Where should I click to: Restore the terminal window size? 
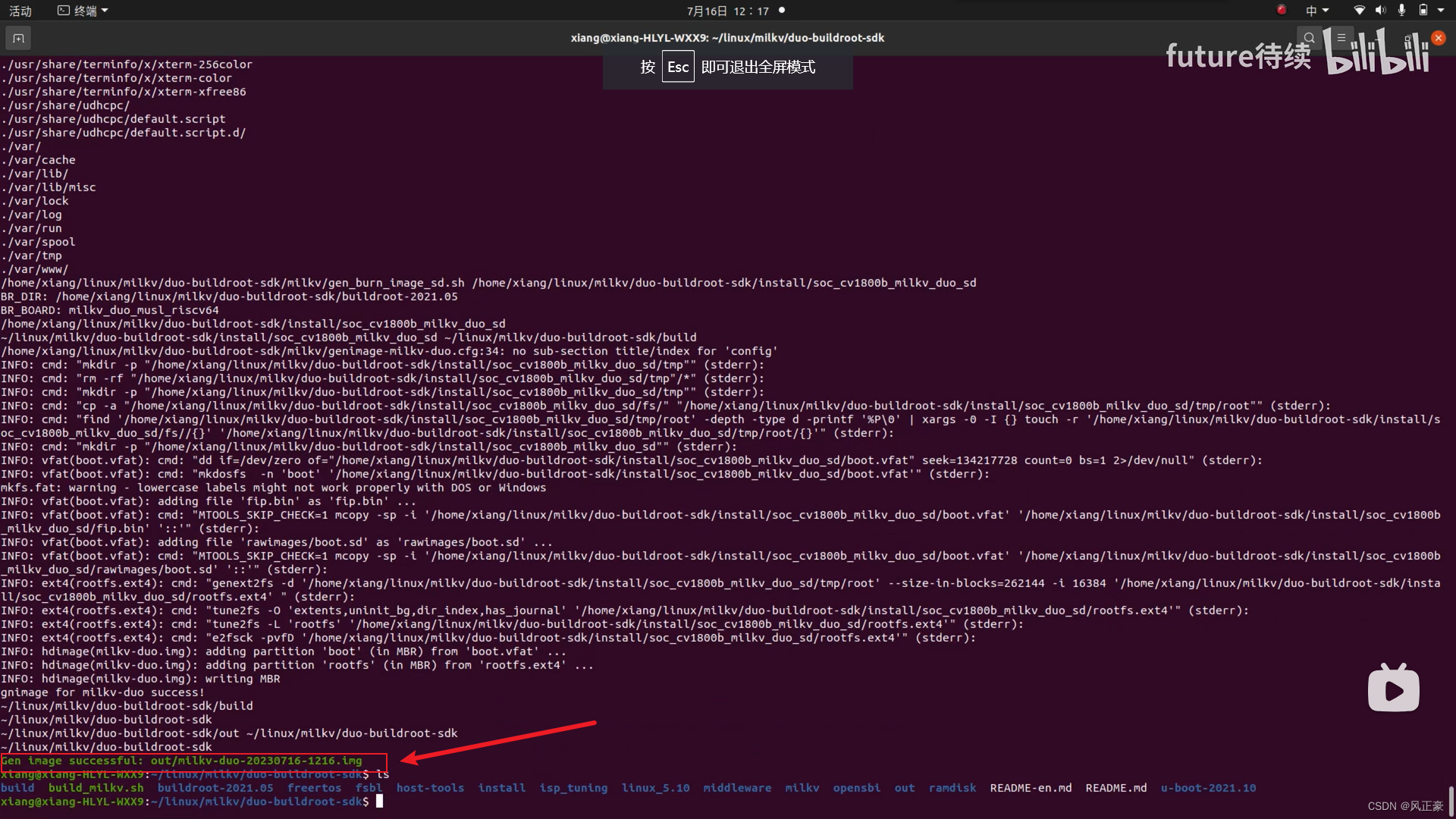pos(1408,38)
